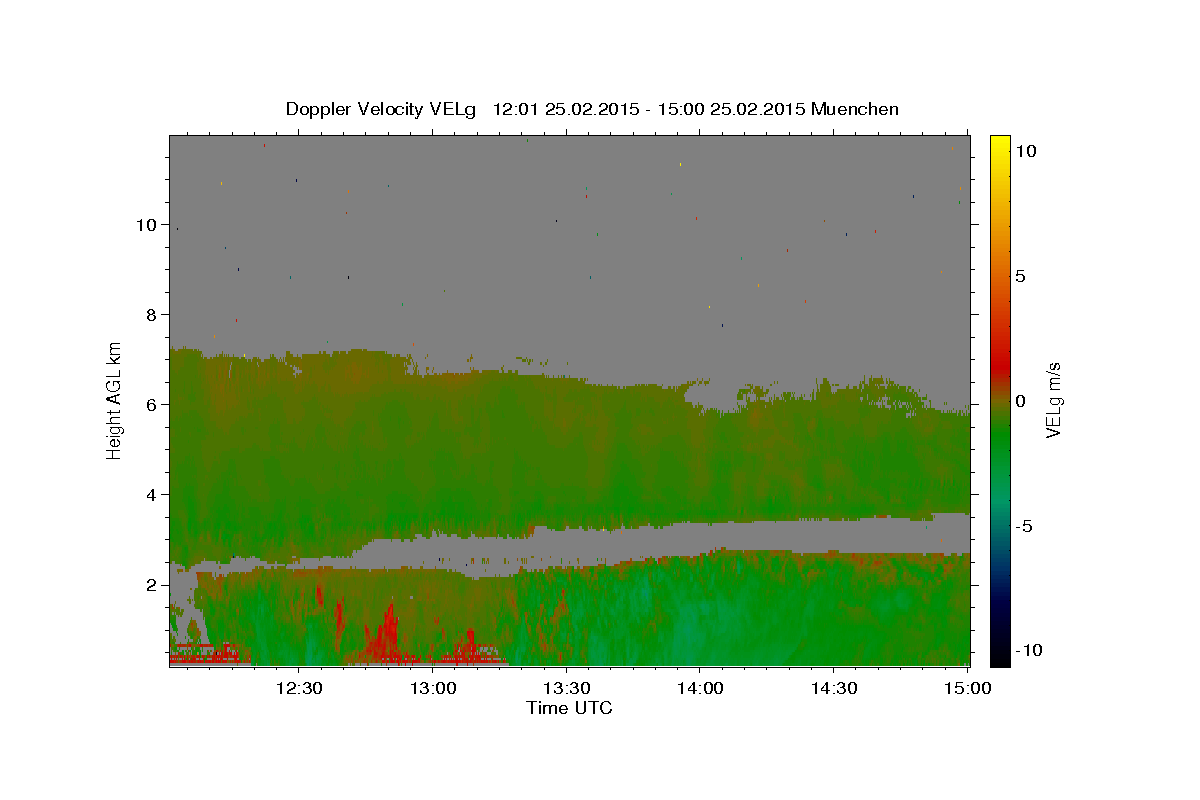Click the colorbar value -5
1200x800 pixels.
coord(1024,526)
